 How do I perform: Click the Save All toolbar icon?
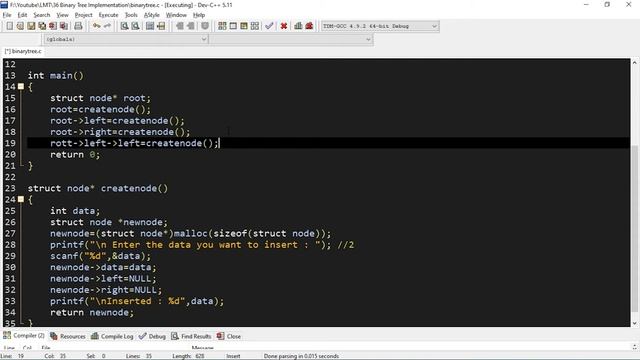(42, 26)
